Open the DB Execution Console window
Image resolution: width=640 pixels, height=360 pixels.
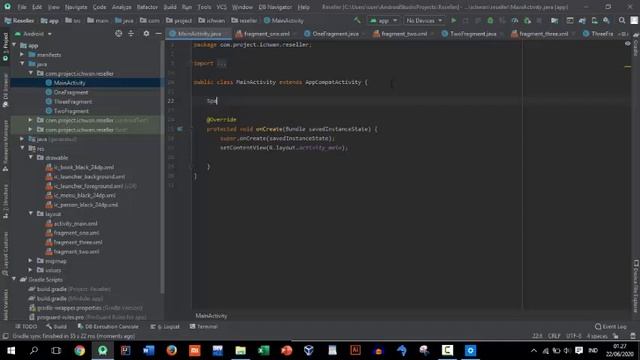108,327
